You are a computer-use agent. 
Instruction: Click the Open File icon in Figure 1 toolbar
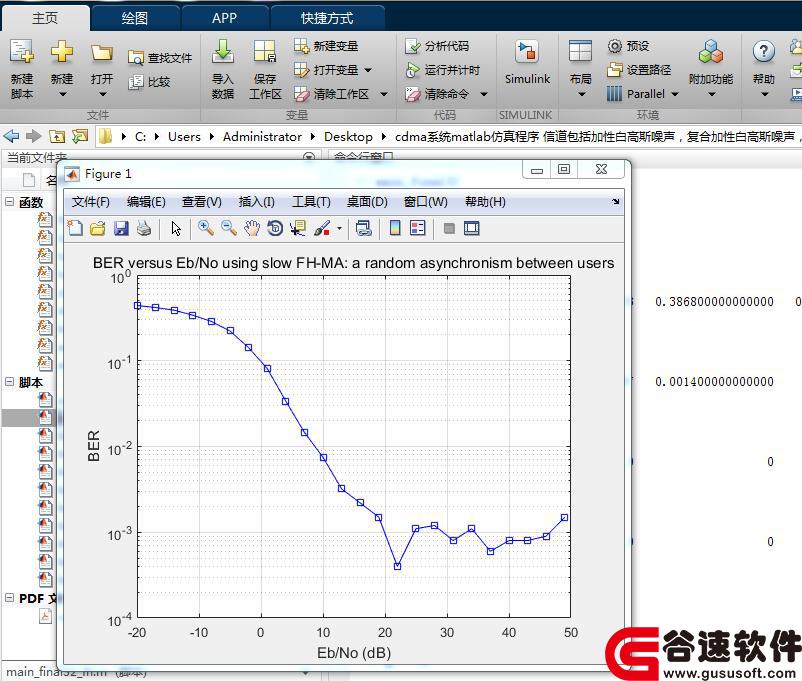point(98,228)
